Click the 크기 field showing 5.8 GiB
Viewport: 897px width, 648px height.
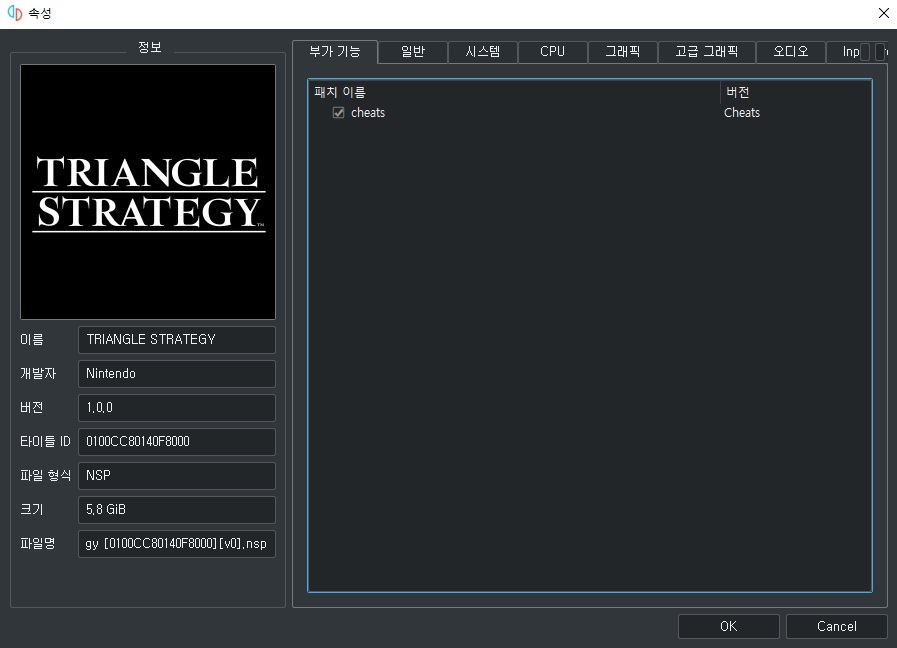tap(177, 510)
